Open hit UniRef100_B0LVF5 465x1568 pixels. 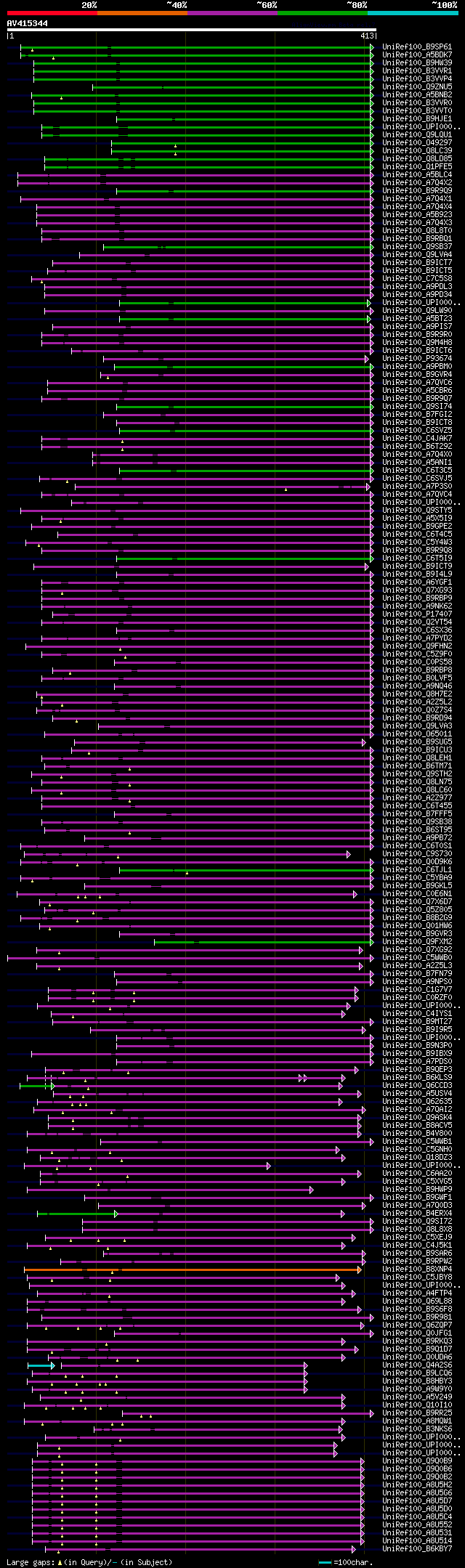pos(417,678)
